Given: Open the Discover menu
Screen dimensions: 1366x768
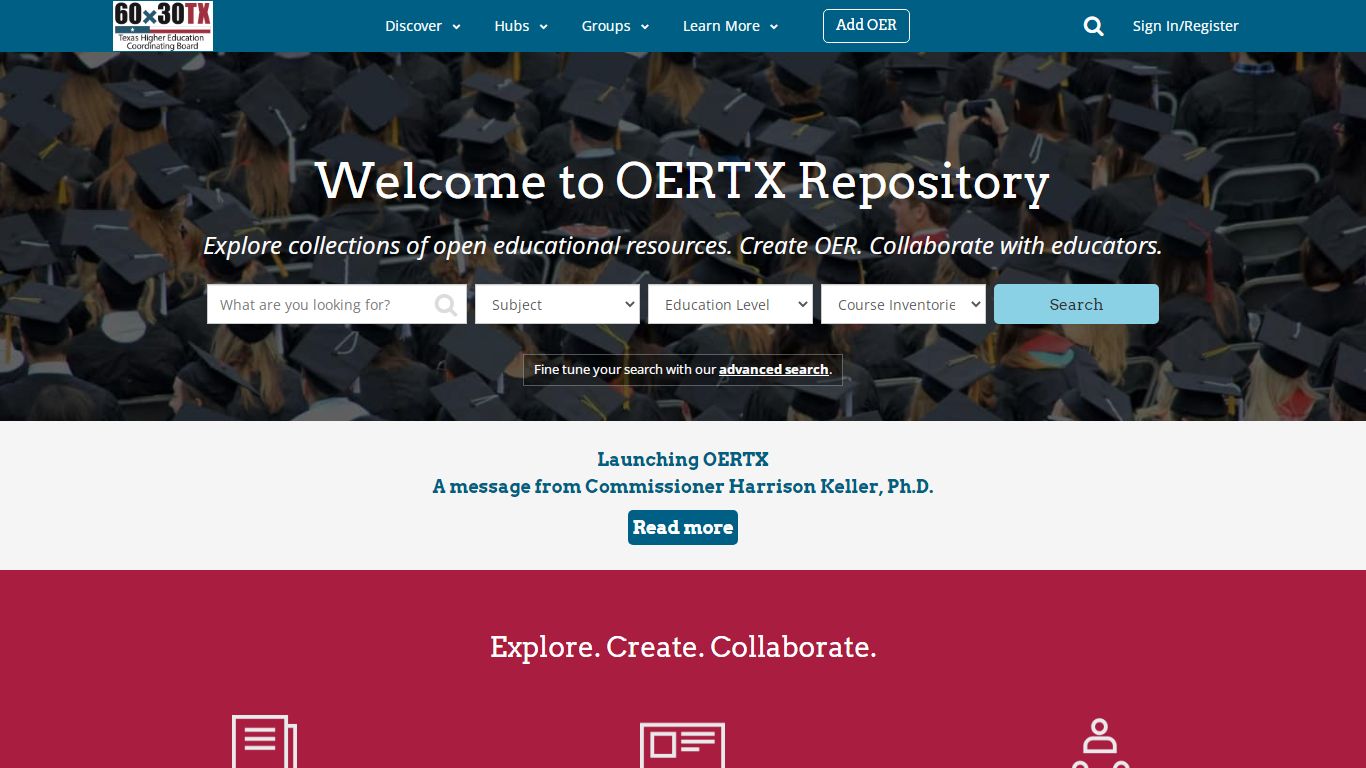Looking at the screenshot, I should tap(423, 26).
